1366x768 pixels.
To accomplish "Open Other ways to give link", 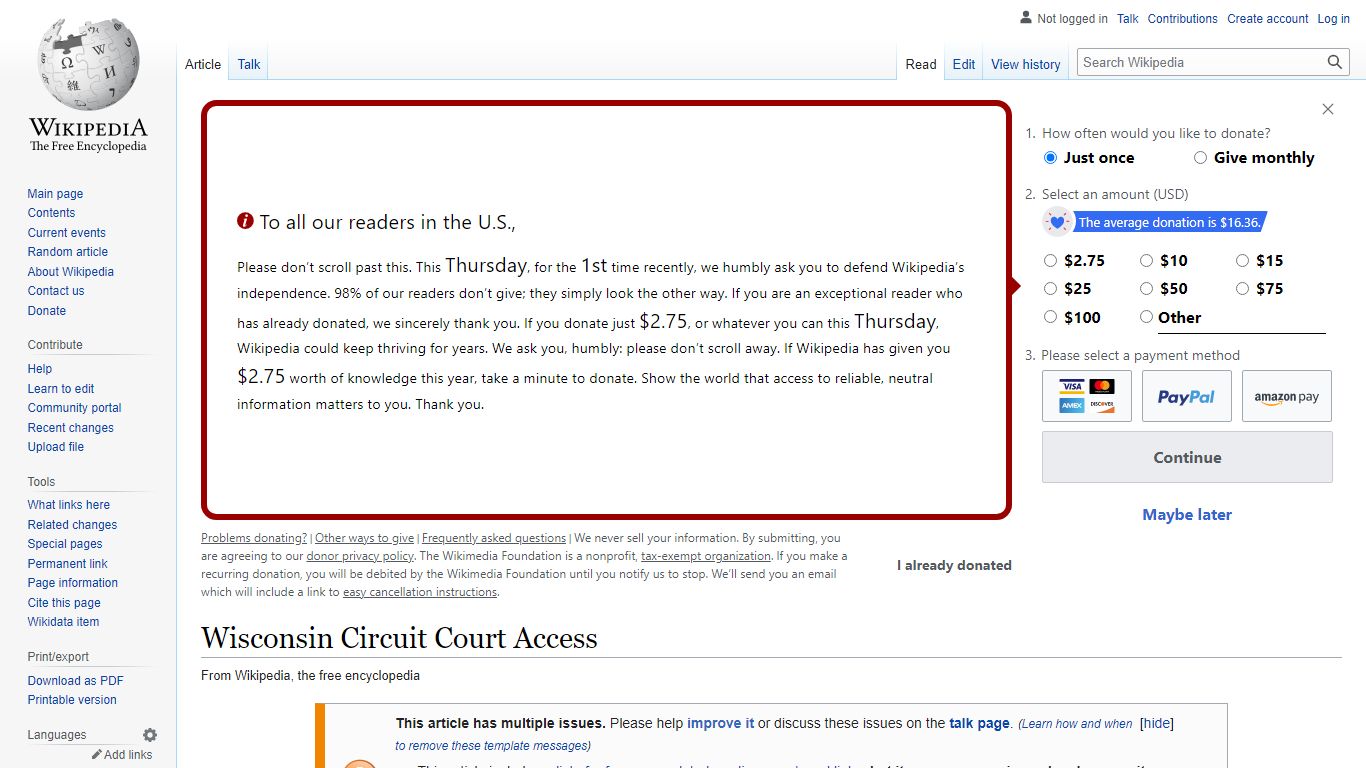I will [364, 538].
